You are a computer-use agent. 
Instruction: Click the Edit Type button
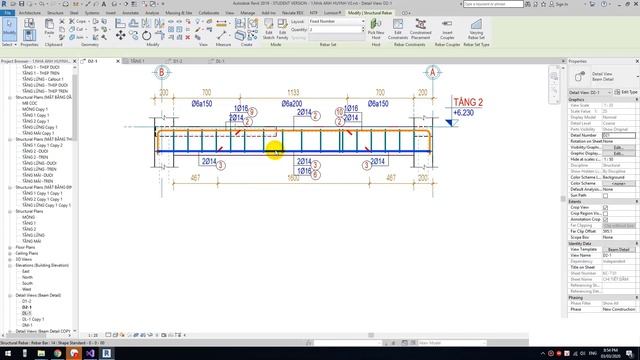pos(626,92)
